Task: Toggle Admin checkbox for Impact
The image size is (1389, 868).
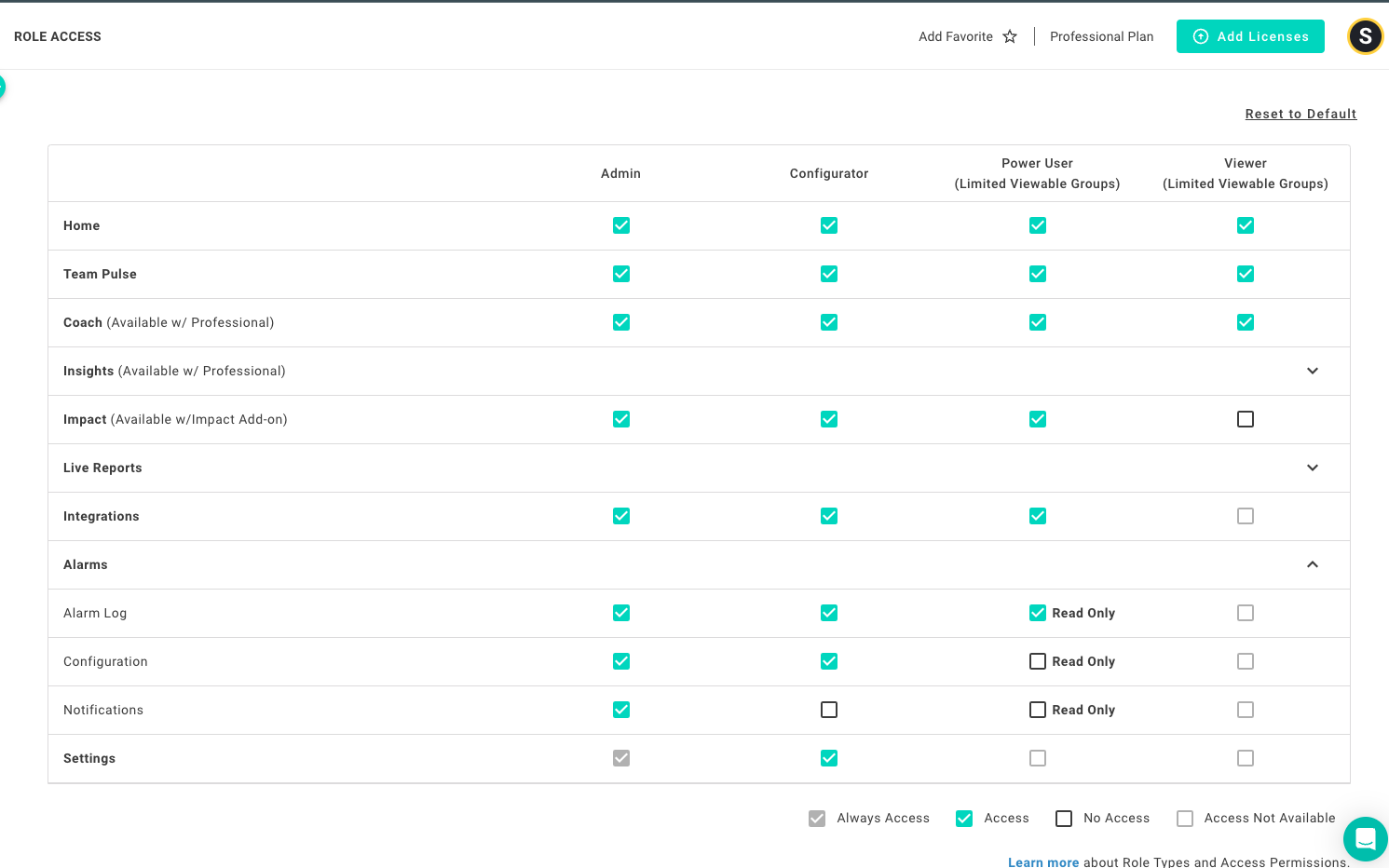Action: (621, 419)
